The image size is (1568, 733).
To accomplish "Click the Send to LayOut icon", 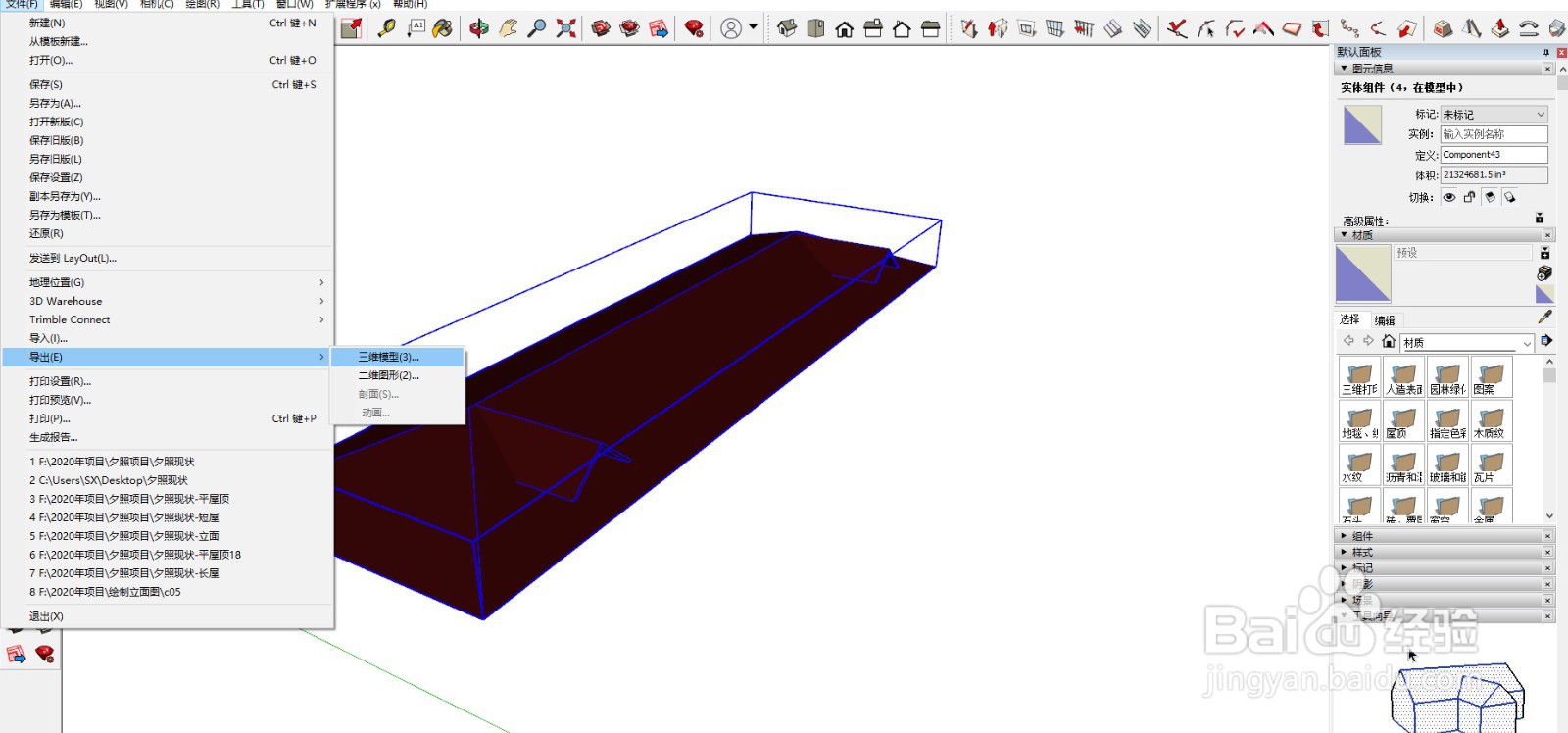I will (659, 28).
